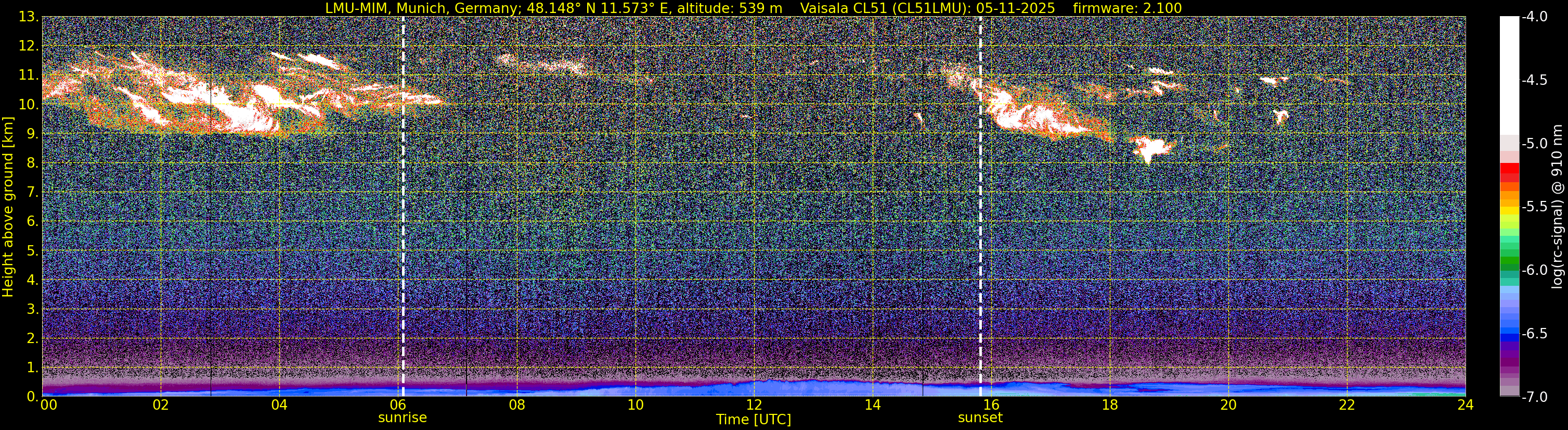
Task: Click the 5 km tick on the height axis
Action: point(32,251)
